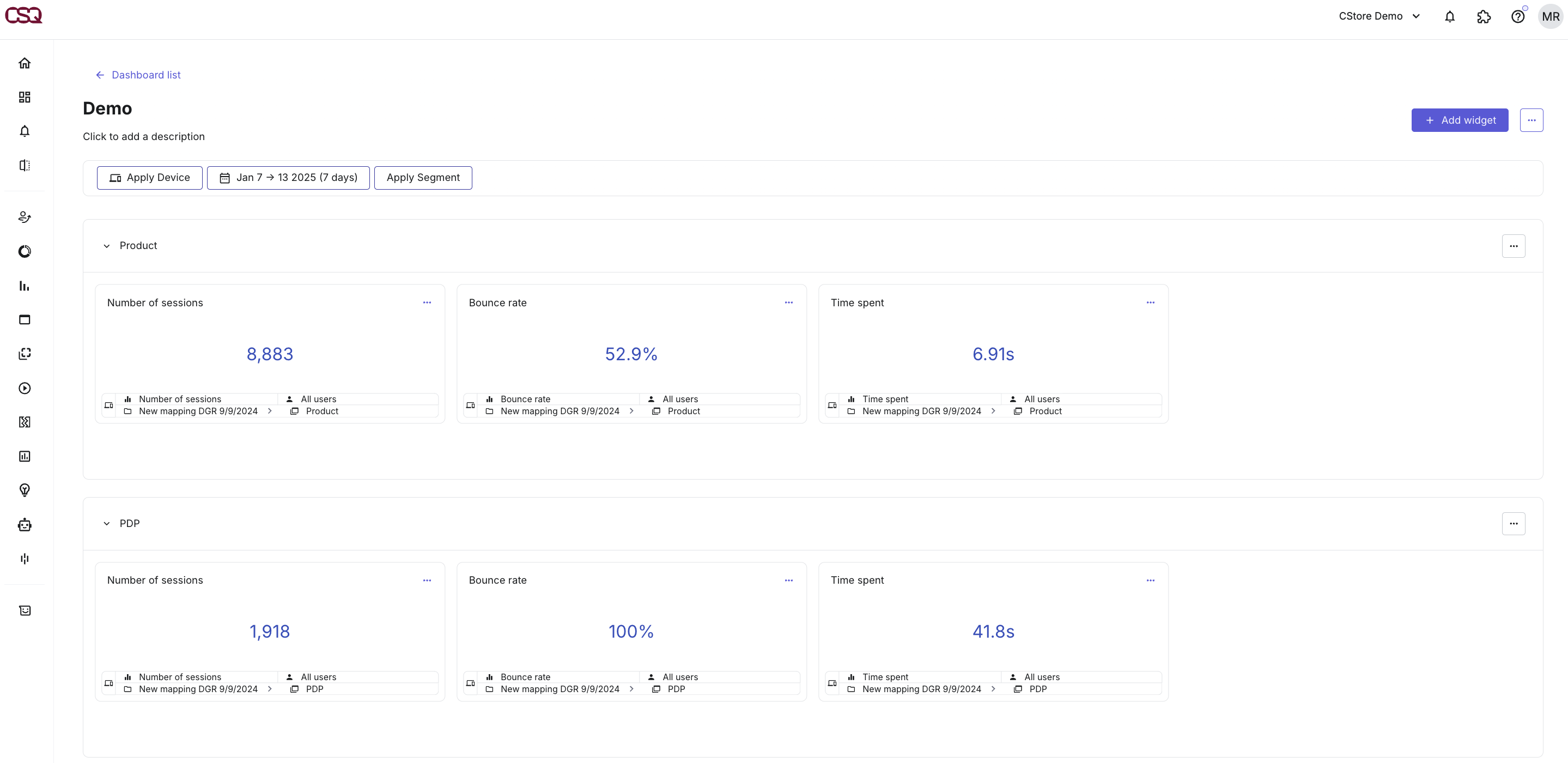Click the Apply Segment button
The width and height of the screenshot is (1568, 763).
point(422,178)
